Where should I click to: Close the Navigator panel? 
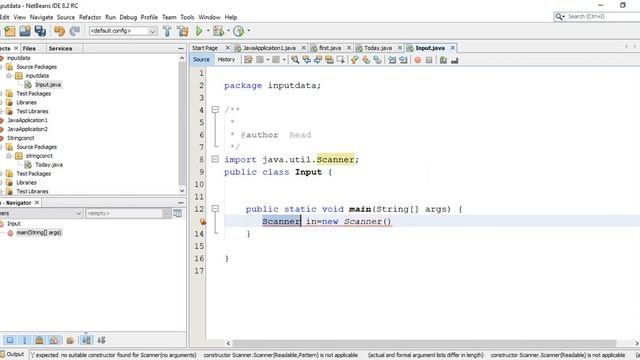point(37,202)
